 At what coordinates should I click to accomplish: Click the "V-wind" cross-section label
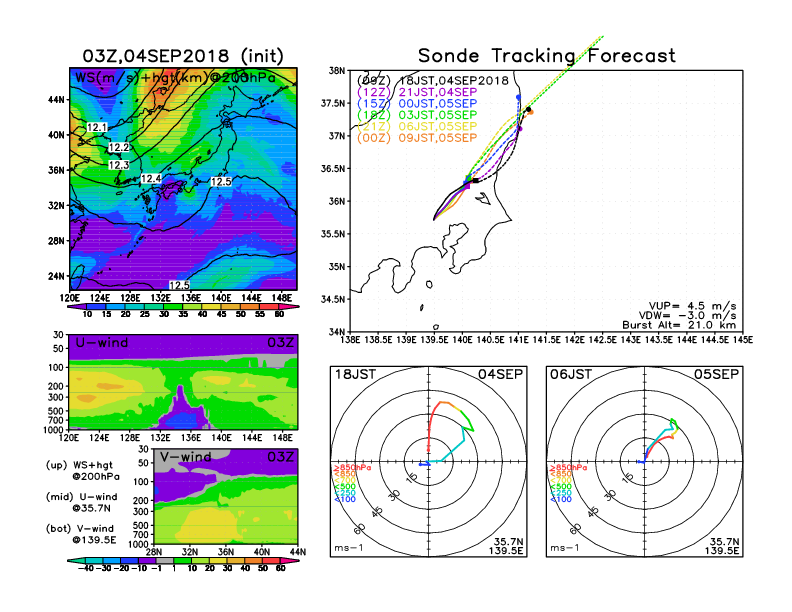coord(185,457)
